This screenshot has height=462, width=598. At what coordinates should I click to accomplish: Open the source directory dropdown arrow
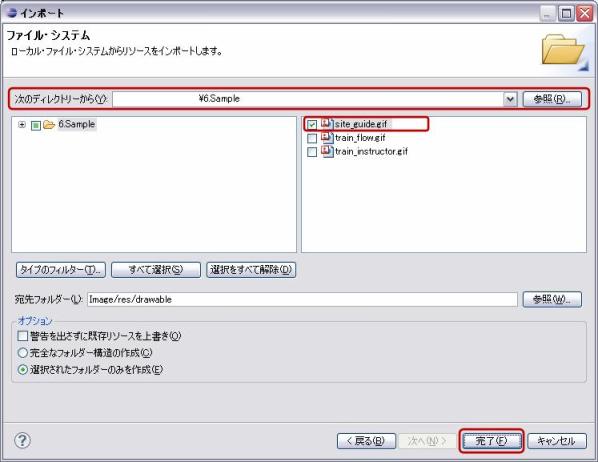(510, 100)
